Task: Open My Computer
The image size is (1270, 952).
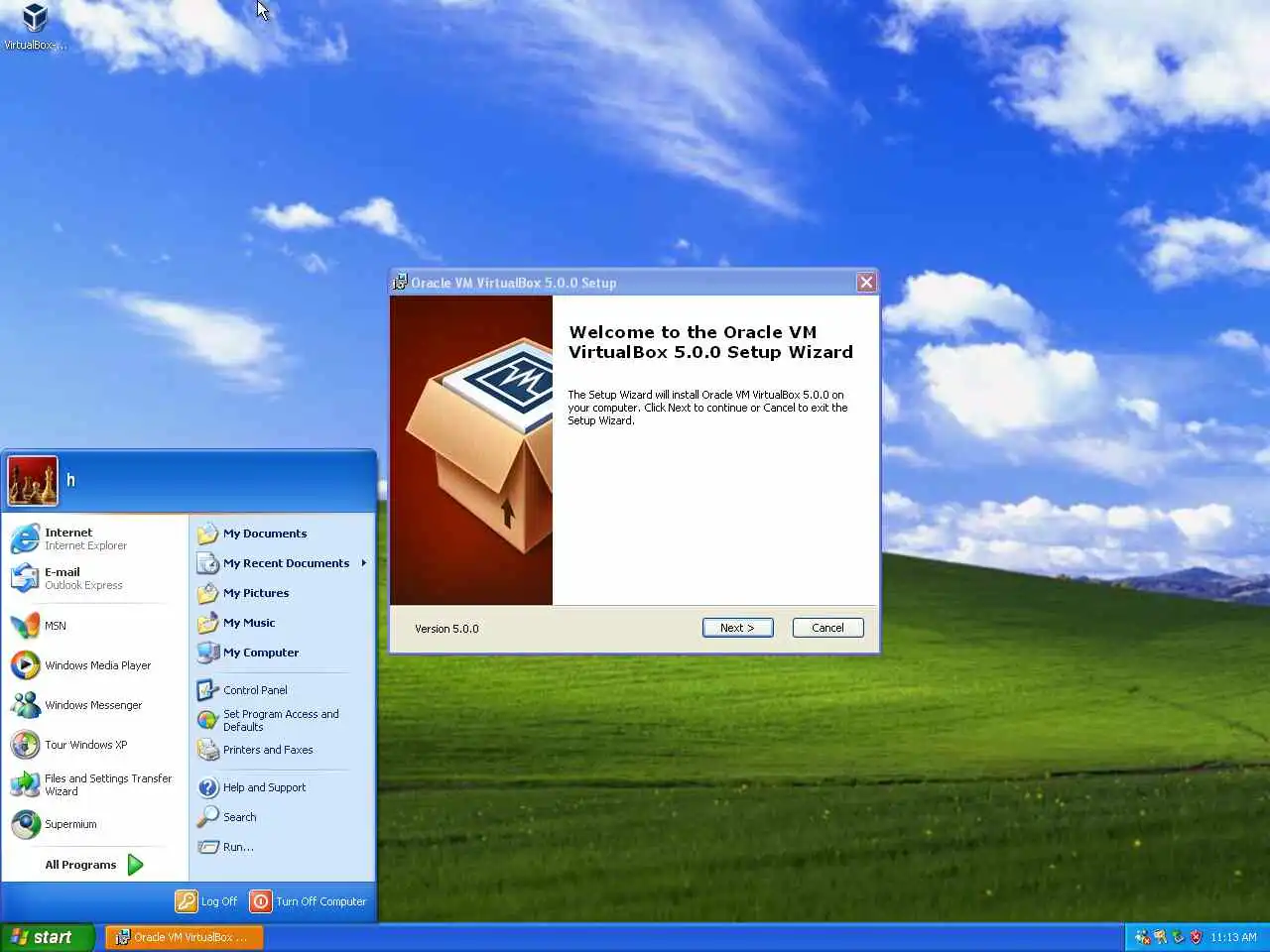Action: point(282,653)
